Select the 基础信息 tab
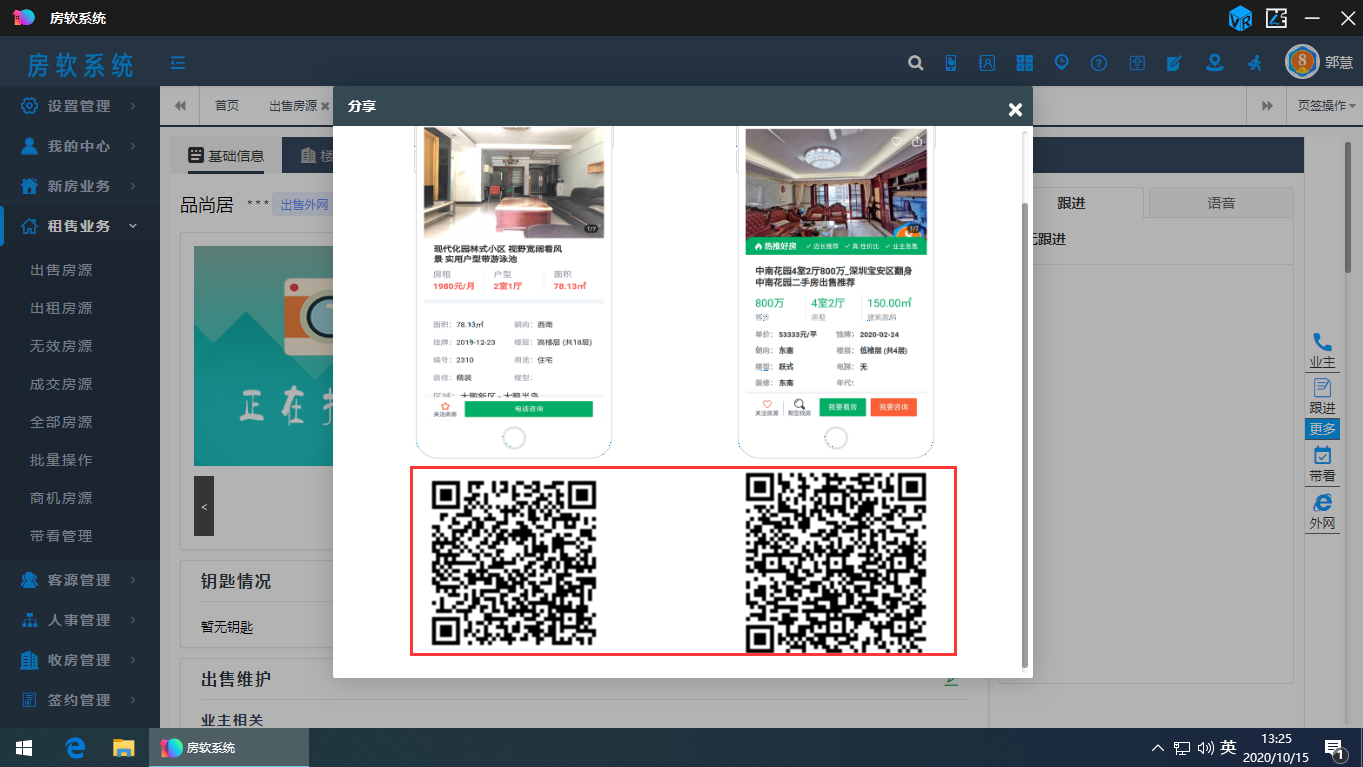 (227, 156)
